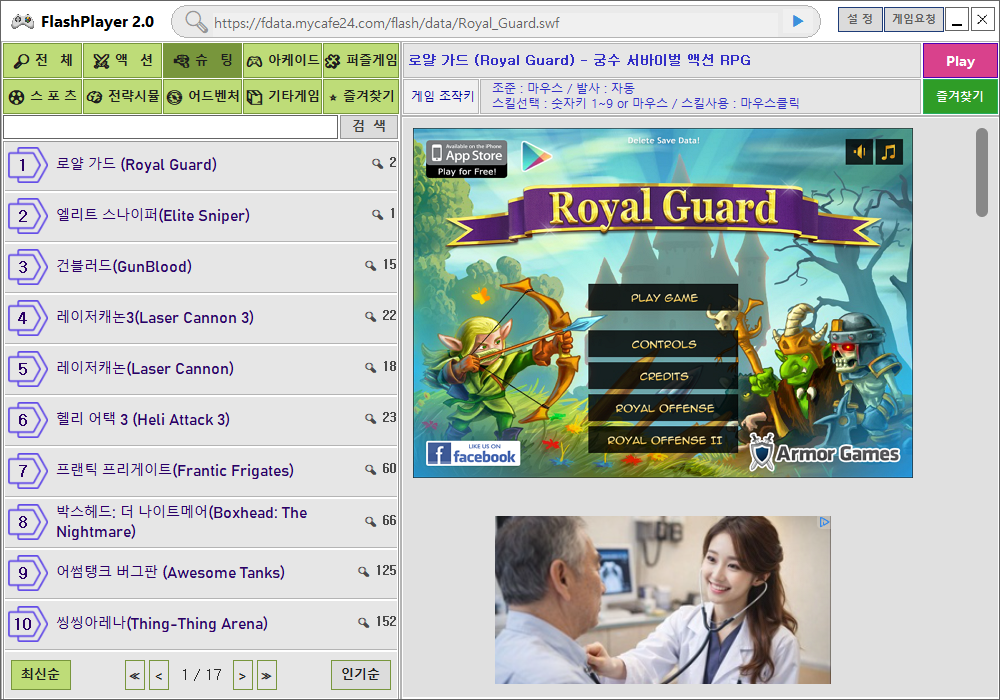Select 건블러드(GunBlood) in the game list
The height and width of the screenshot is (700, 1000).
(201, 267)
